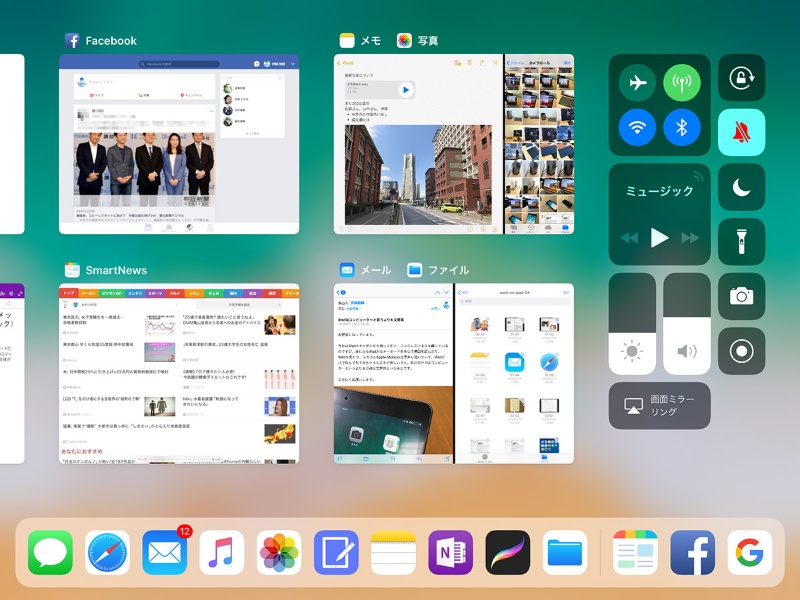Toggle the silent mode bell
This screenshot has height=600, width=800.
click(741, 133)
